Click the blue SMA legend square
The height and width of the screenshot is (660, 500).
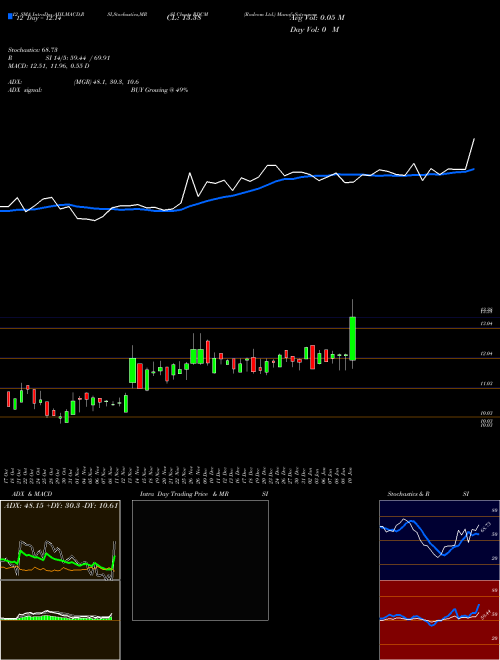10,17
